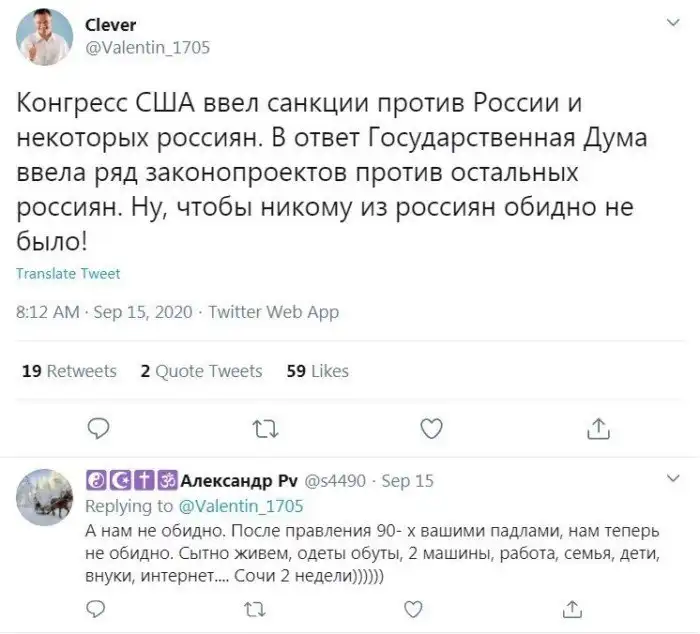The height and width of the screenshot is (634, 700).
Task: Expand Александр Pv reply options menu
Action: (x=671, y=480)
